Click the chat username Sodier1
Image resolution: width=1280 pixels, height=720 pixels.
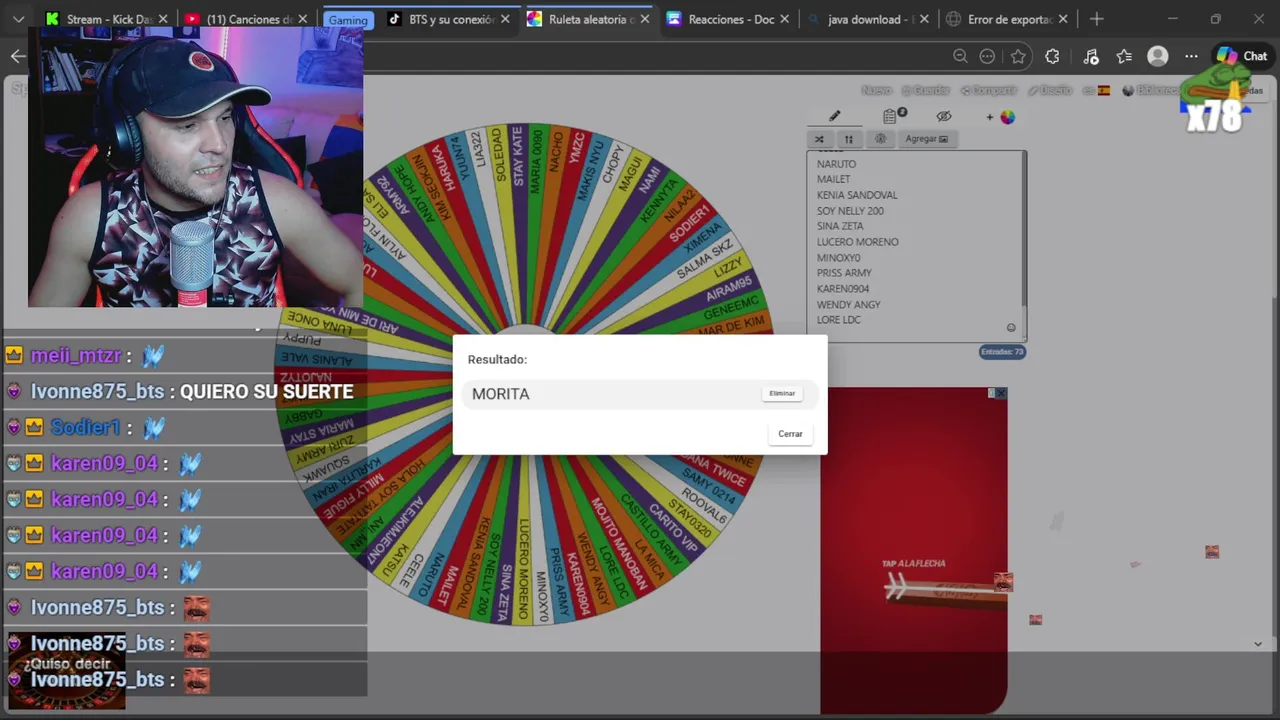(85, 428)
